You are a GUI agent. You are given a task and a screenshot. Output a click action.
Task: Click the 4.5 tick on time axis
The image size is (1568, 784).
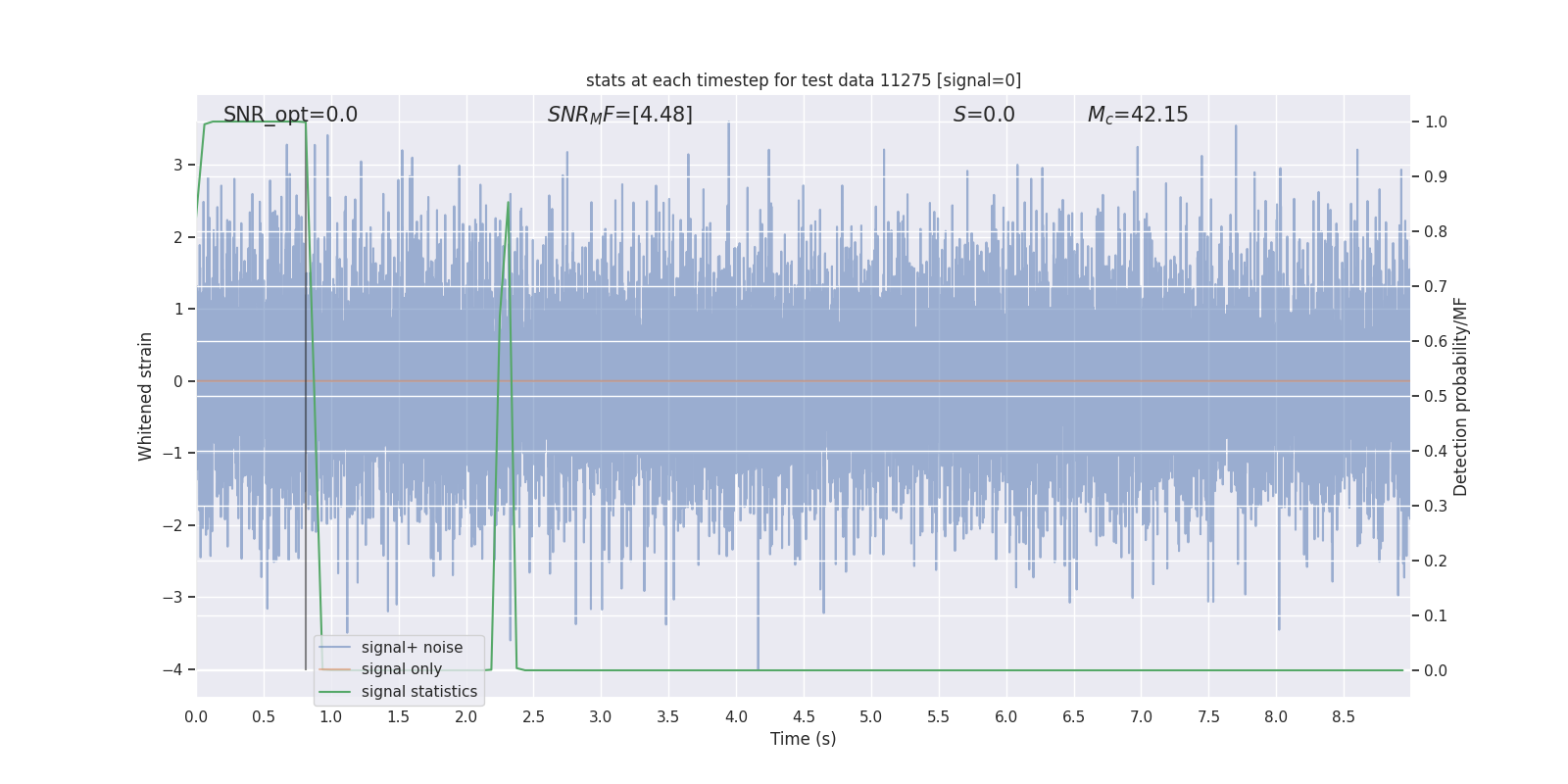coord(804,717)
